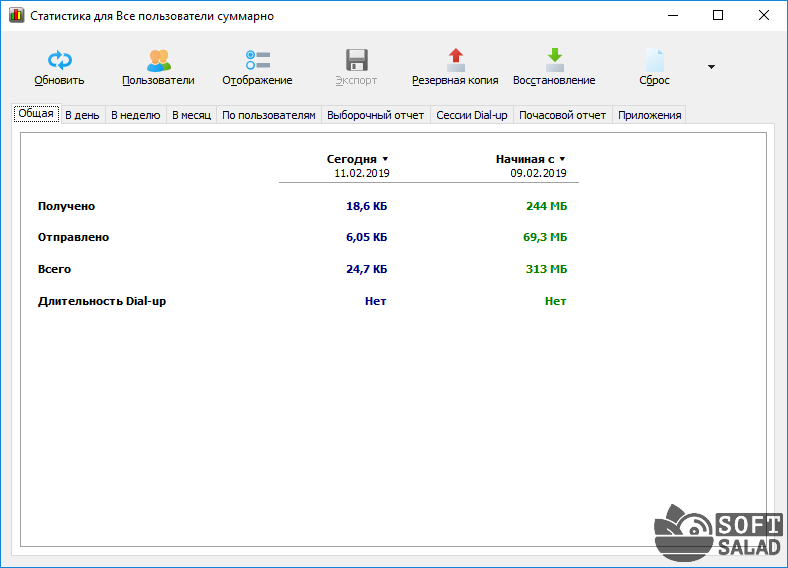788x568 pixels.
Task: Create backup via Резервная копия icon
Action: [456, 60]
